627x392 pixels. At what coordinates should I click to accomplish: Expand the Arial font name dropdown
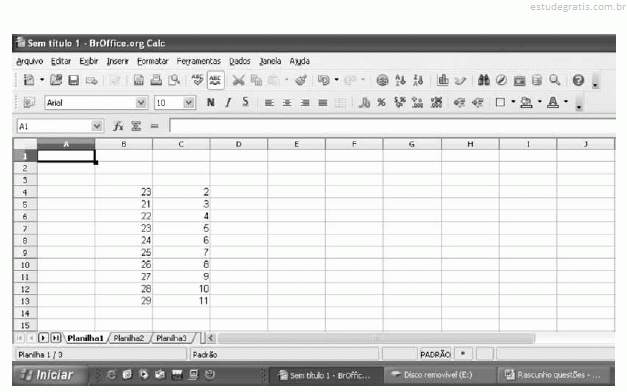141,103
